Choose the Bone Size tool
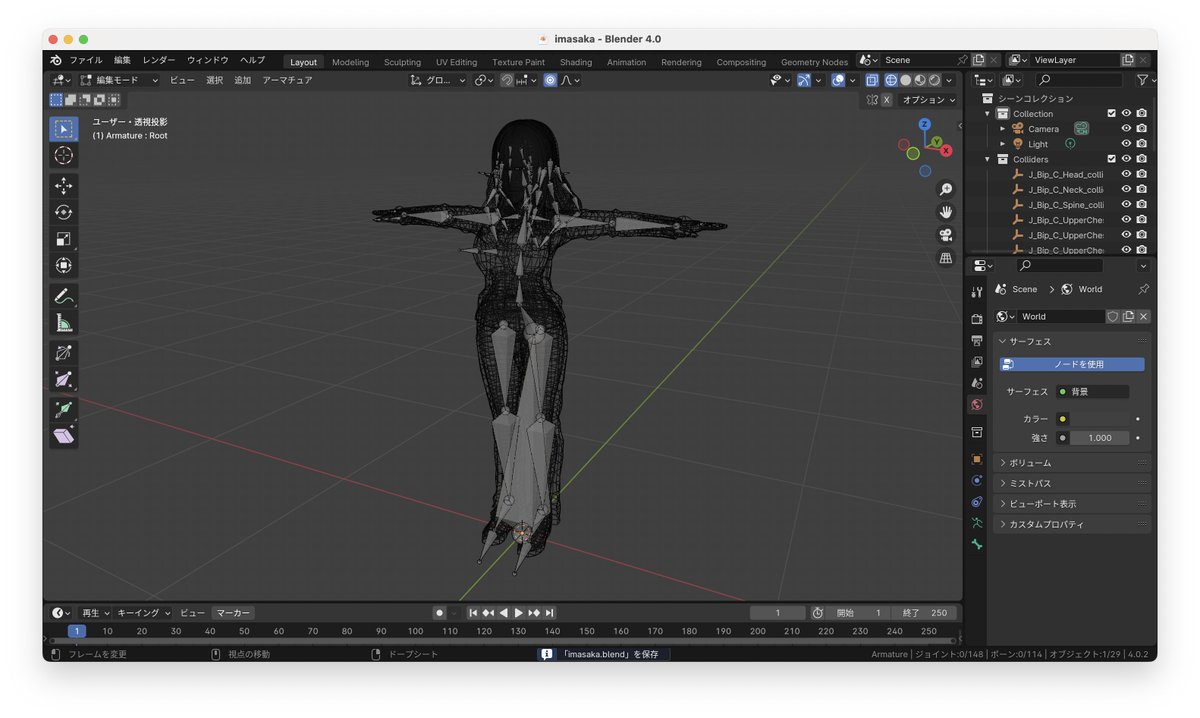 [64, 379]
